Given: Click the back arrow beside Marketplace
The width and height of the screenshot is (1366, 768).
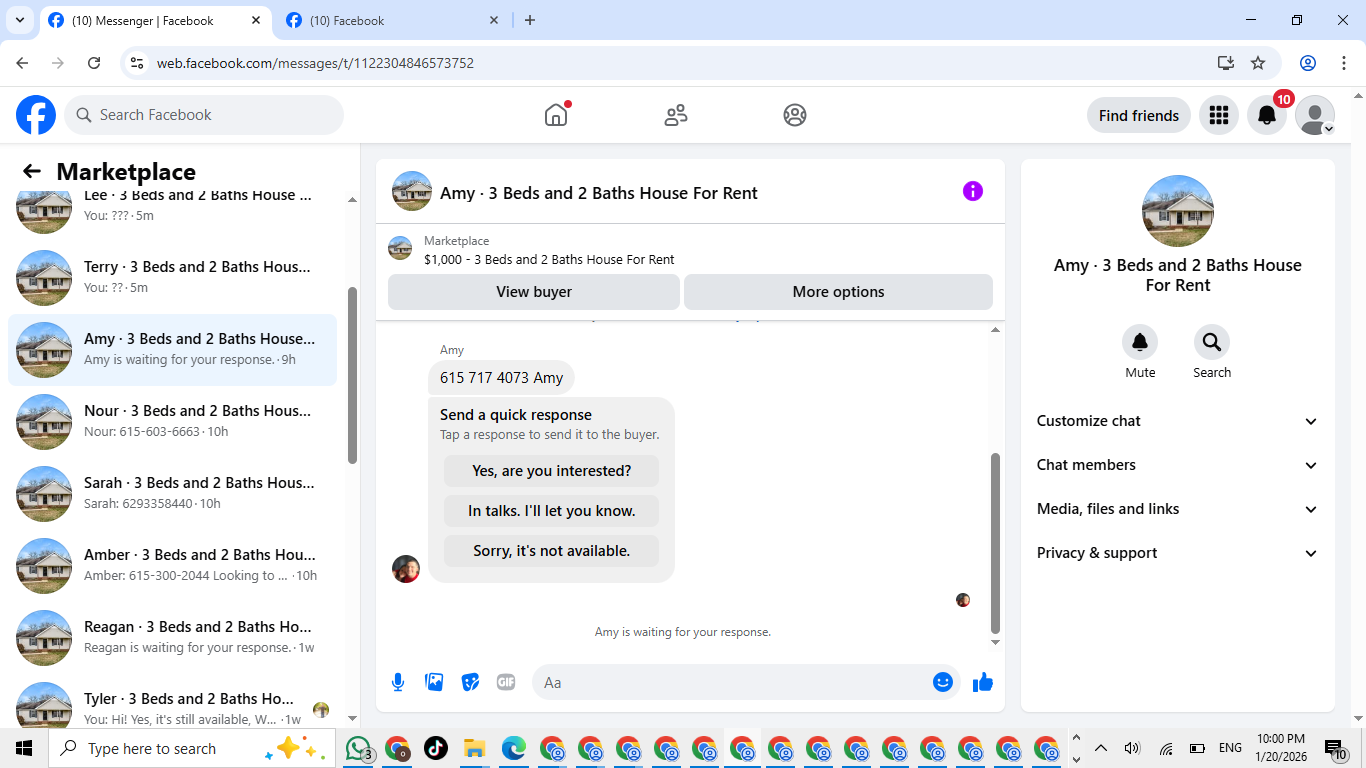Looking at the screenshot, I should [x=32, y=171].
